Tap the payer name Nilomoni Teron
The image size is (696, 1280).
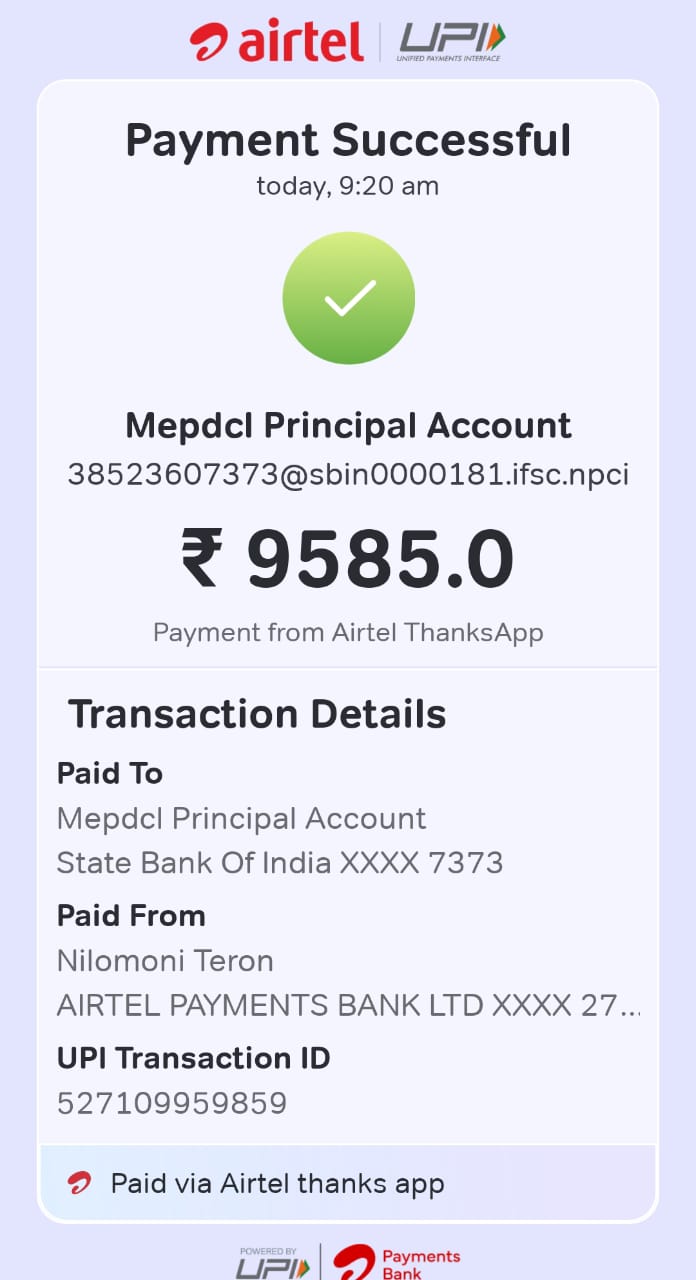[x=165, y=961]
